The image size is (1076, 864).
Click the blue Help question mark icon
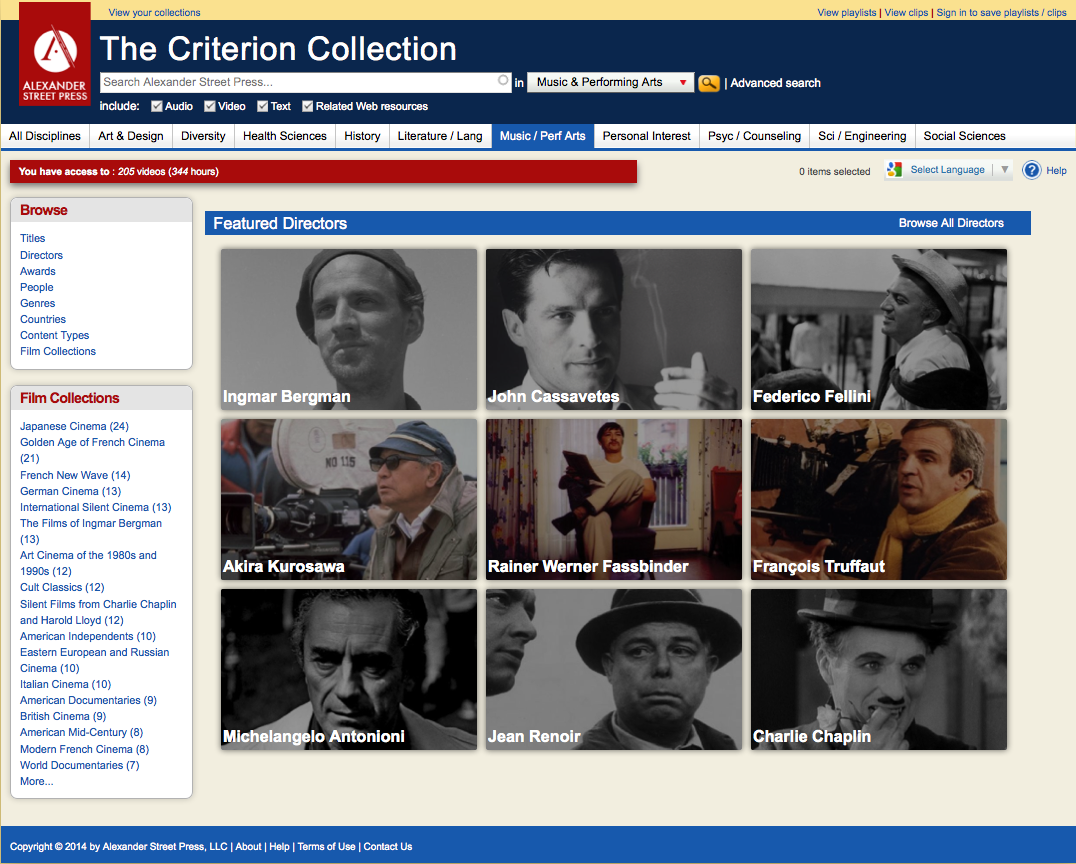[x=1031, y=170]
